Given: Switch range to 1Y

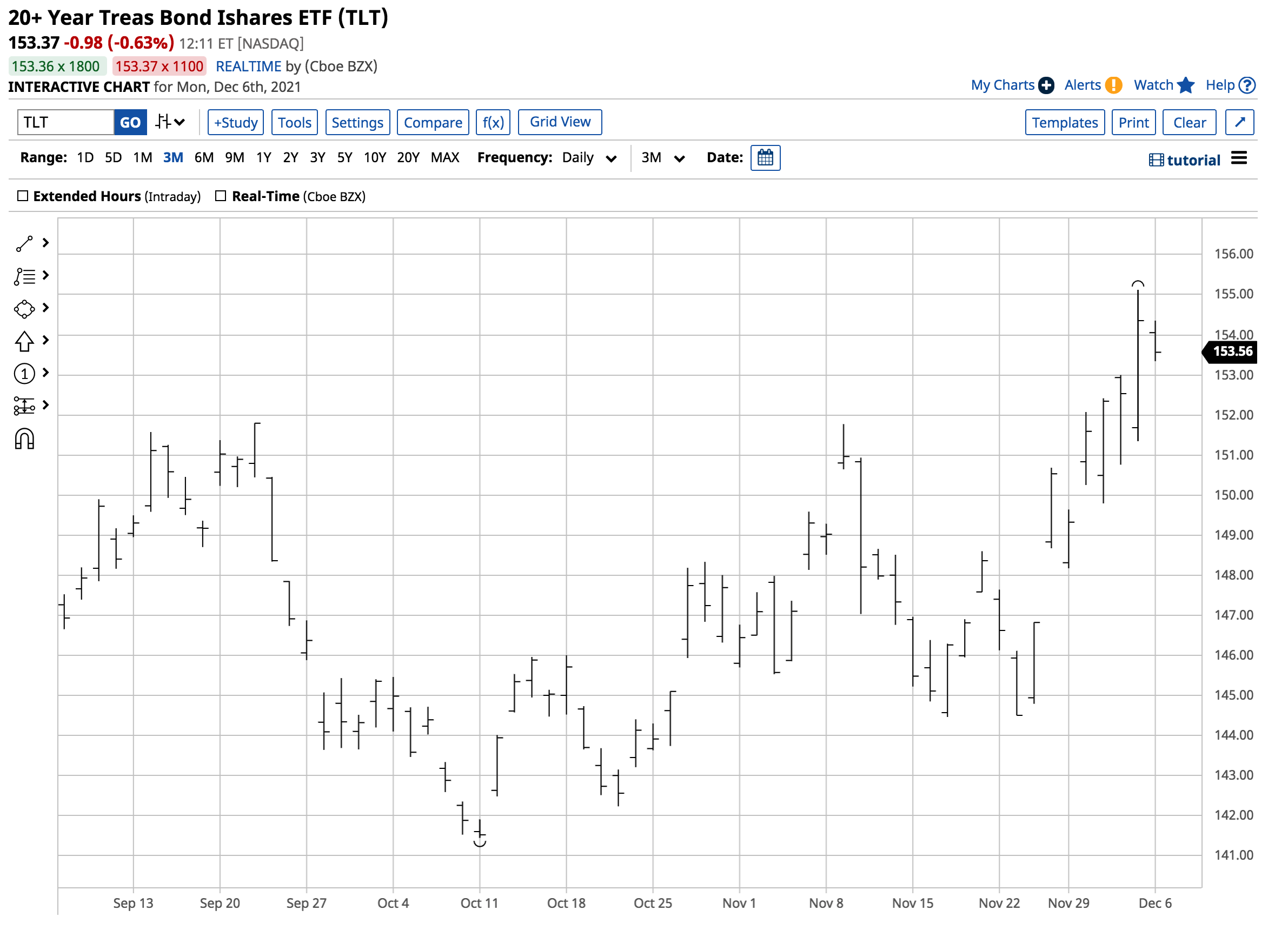Looking at the screenshot, I should click(263, 158).
